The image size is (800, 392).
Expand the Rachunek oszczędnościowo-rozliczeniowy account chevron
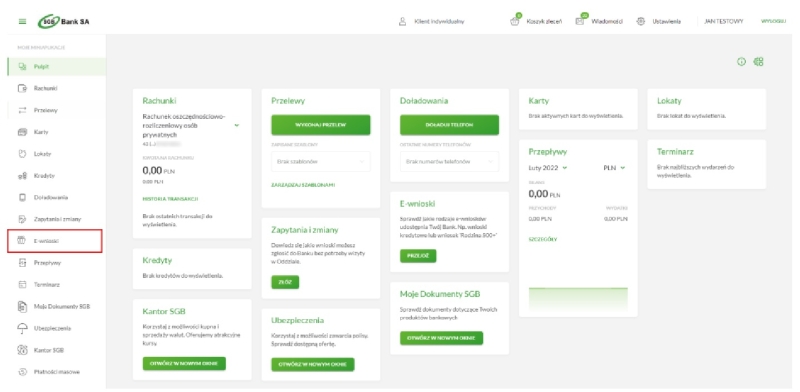point(237,125)
